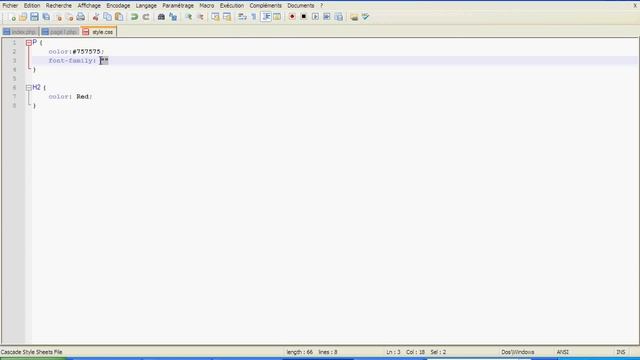
Task: Cut selection with the scissors icon
Action: click(x=96, y=17)
